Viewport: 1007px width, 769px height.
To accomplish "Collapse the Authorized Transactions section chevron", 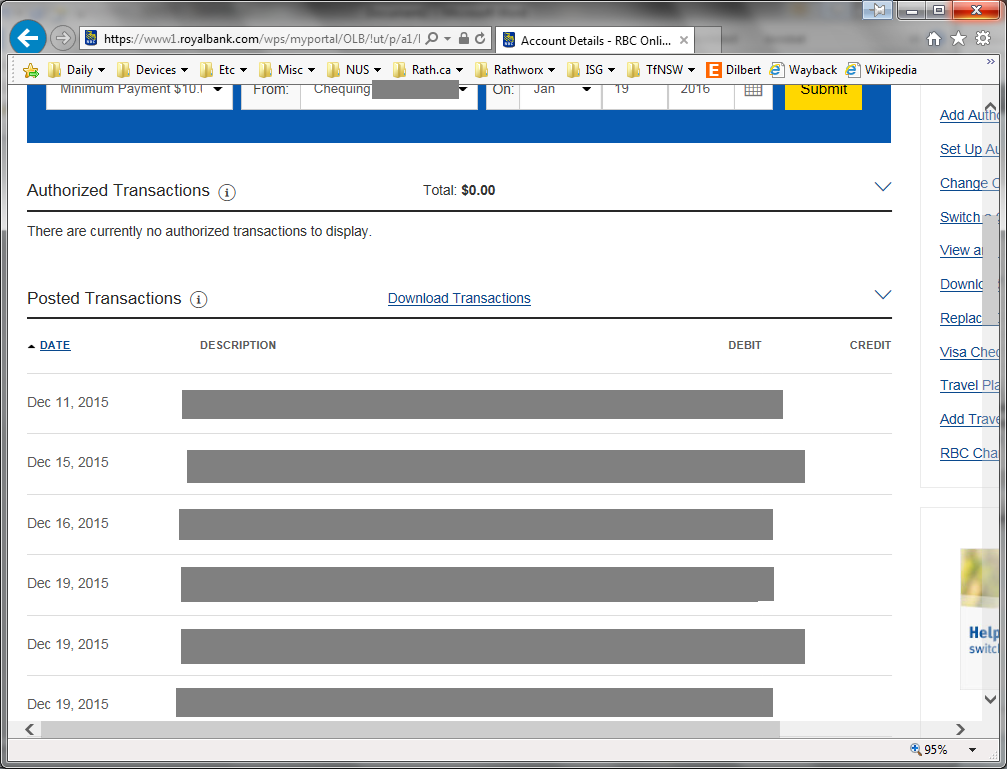I will [x=882, y=187].
